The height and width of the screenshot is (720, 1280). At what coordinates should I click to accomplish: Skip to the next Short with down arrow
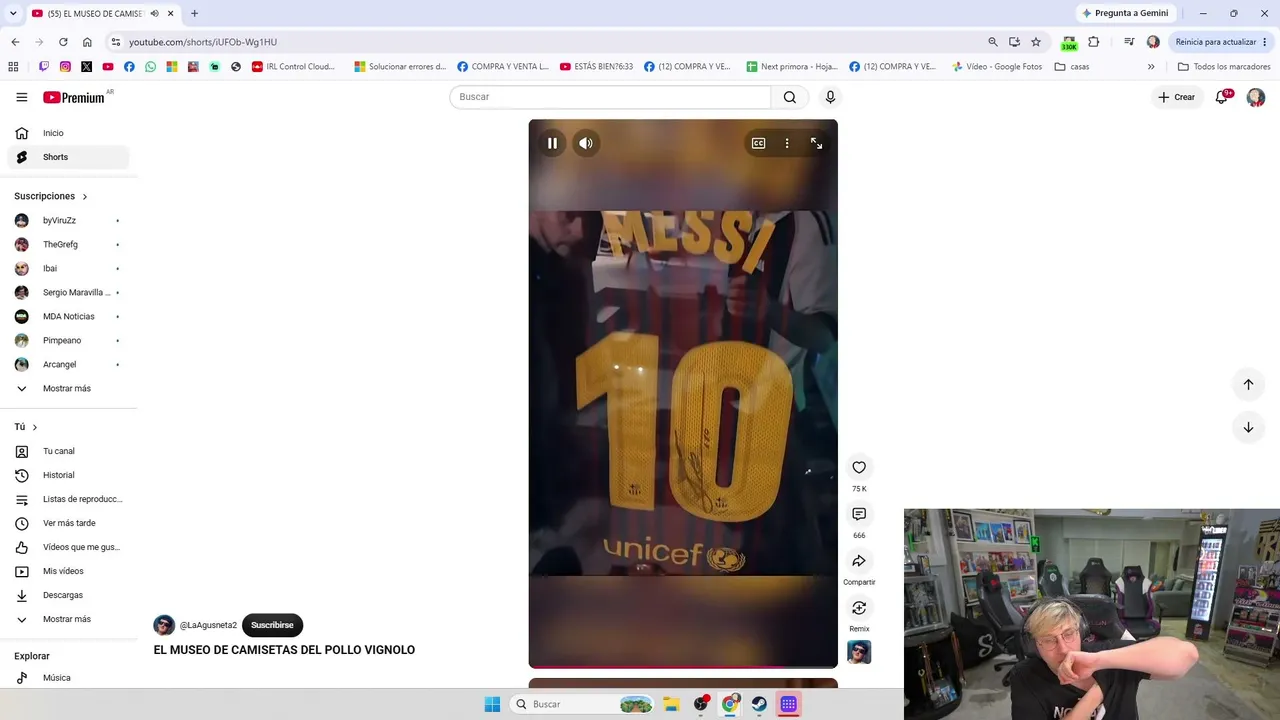pos(1248,427)
